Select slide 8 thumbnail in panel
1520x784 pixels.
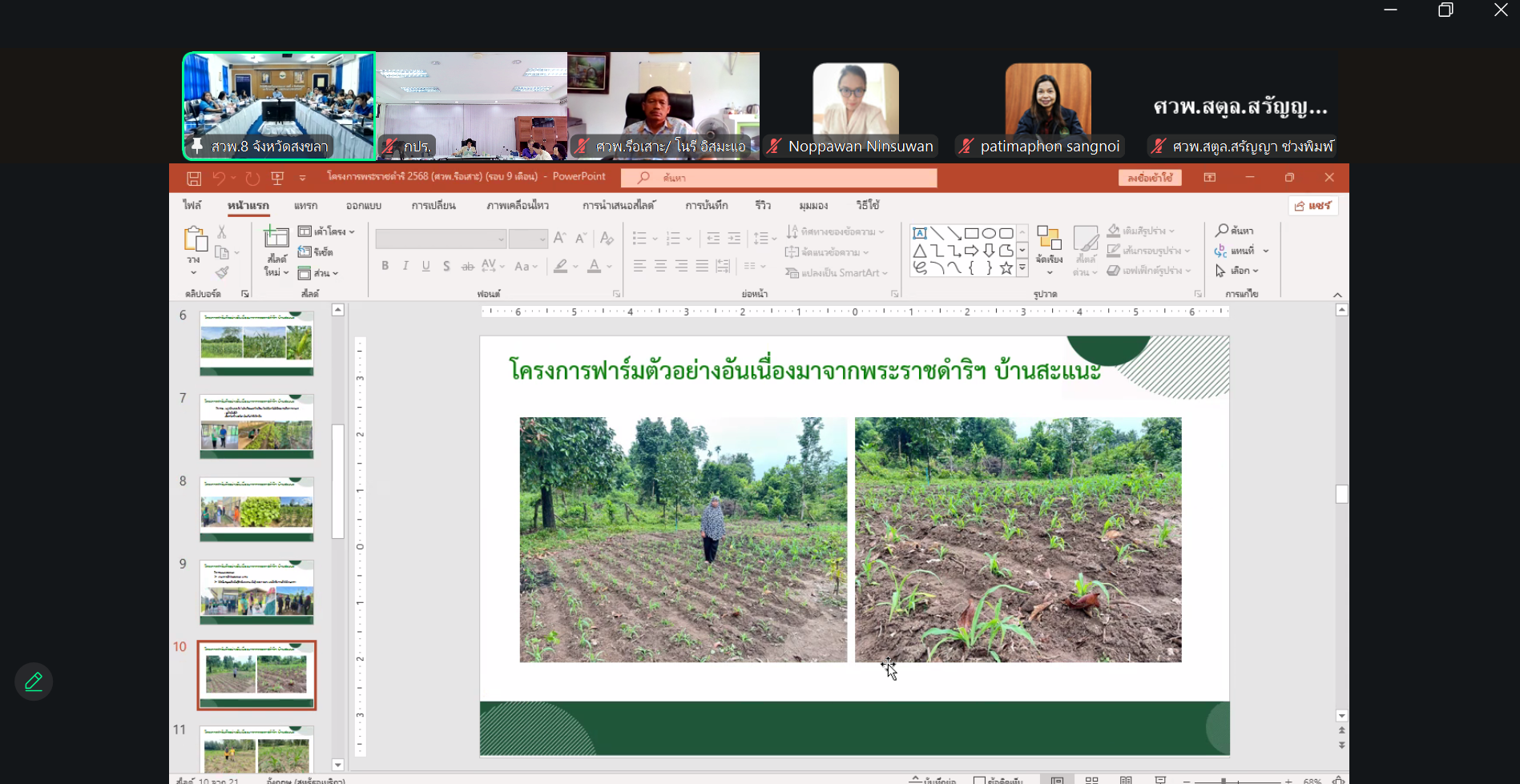(256, 509)
